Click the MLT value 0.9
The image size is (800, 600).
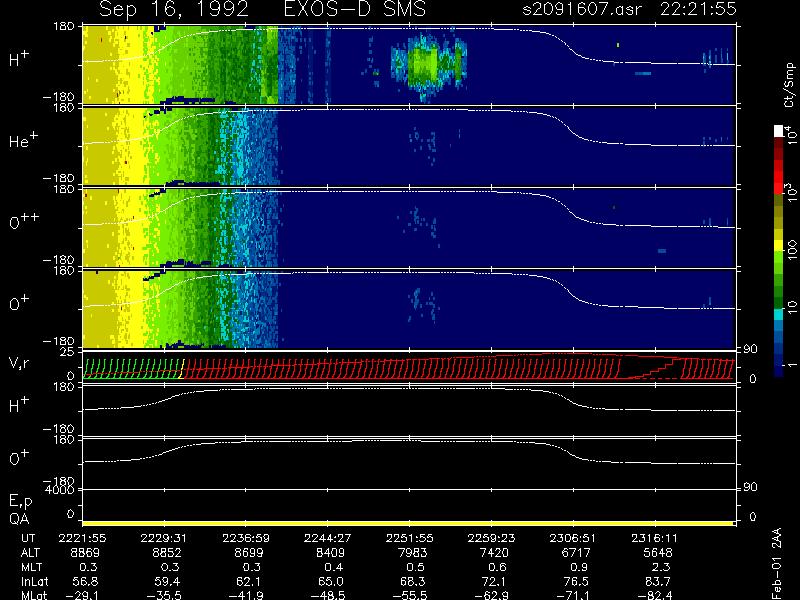click(x=579, y=567)
